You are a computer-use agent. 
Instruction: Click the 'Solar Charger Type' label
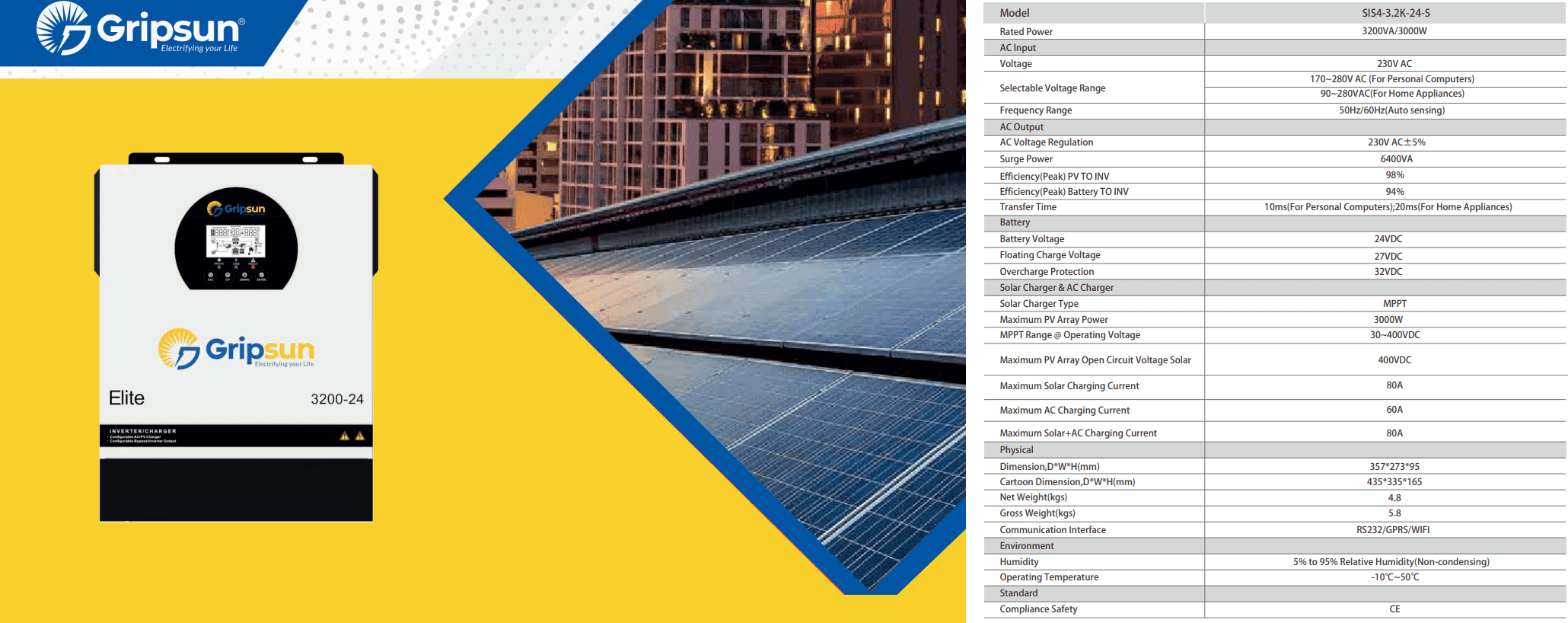tap(1039, 304)
